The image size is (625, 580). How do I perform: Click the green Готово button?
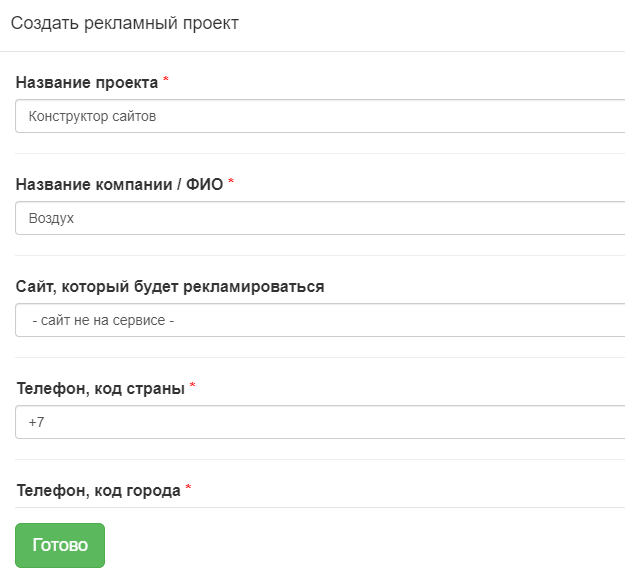point(60,545)
